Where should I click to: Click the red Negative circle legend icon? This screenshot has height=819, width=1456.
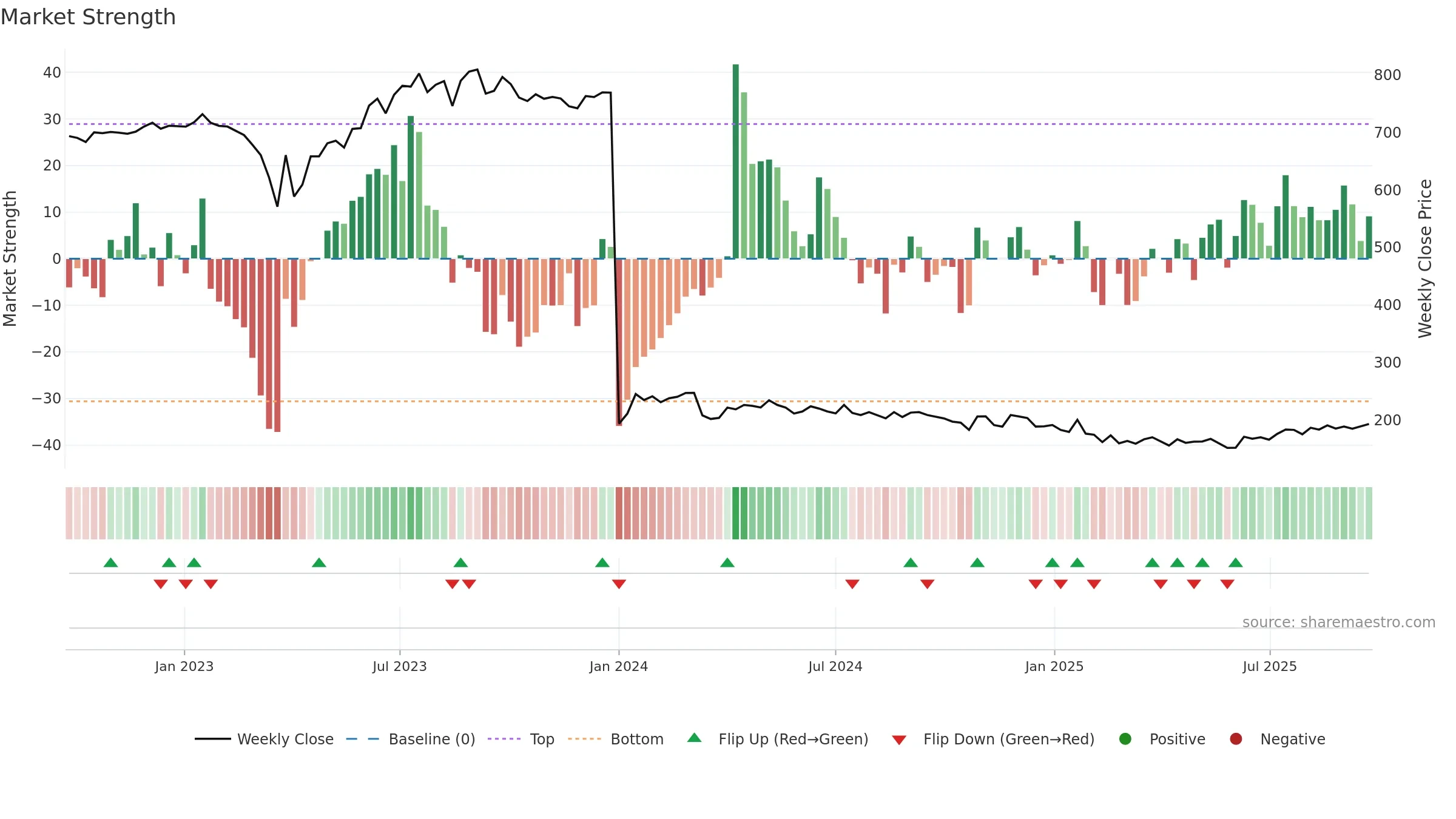pos(1236,739)
